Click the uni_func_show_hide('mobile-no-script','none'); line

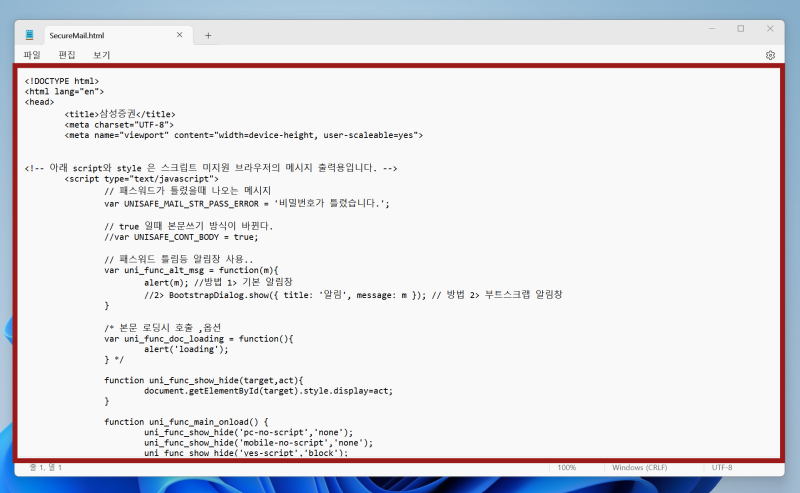(258, 443)
